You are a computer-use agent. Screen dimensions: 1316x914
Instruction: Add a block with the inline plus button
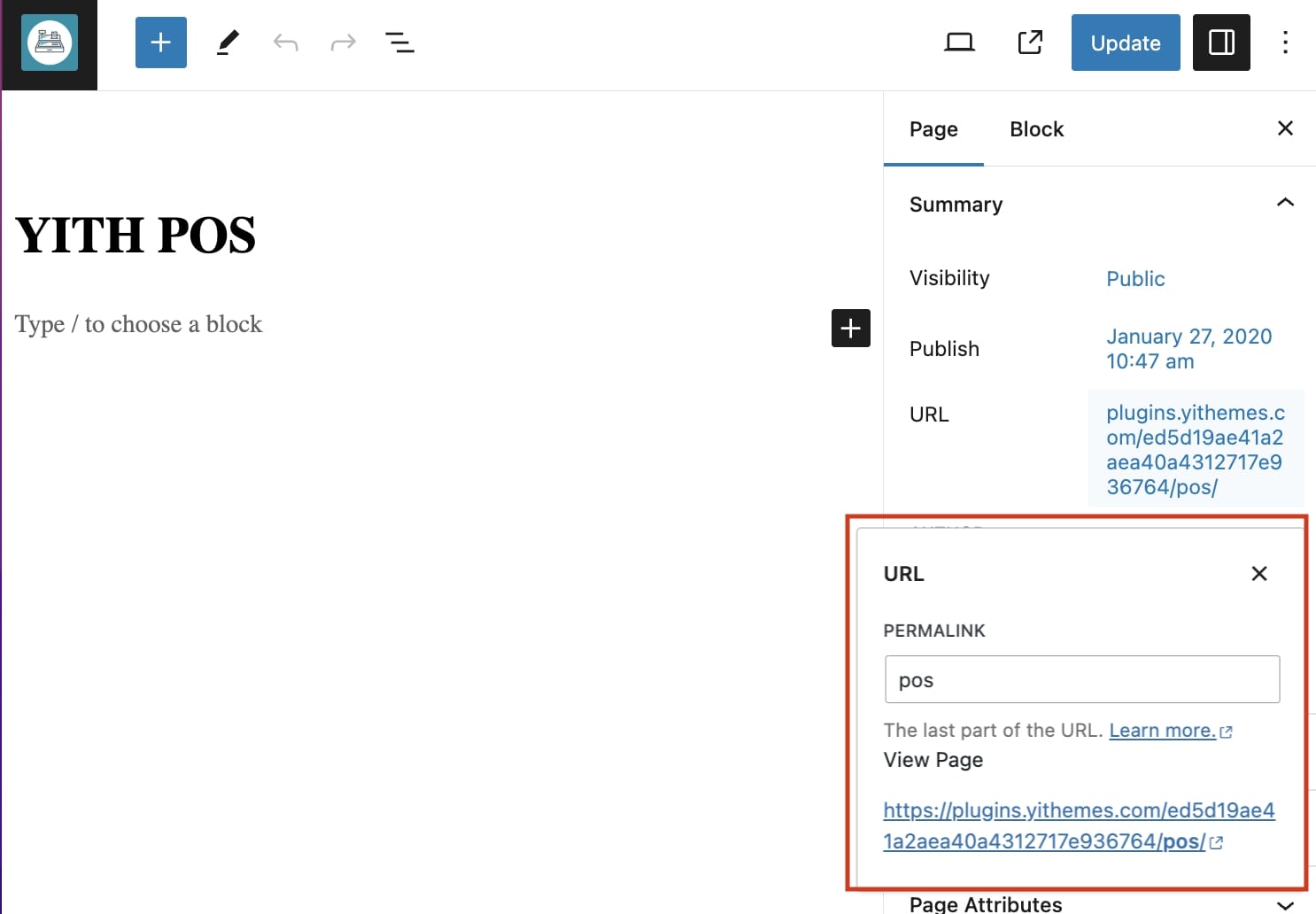(x=851, y=328)
